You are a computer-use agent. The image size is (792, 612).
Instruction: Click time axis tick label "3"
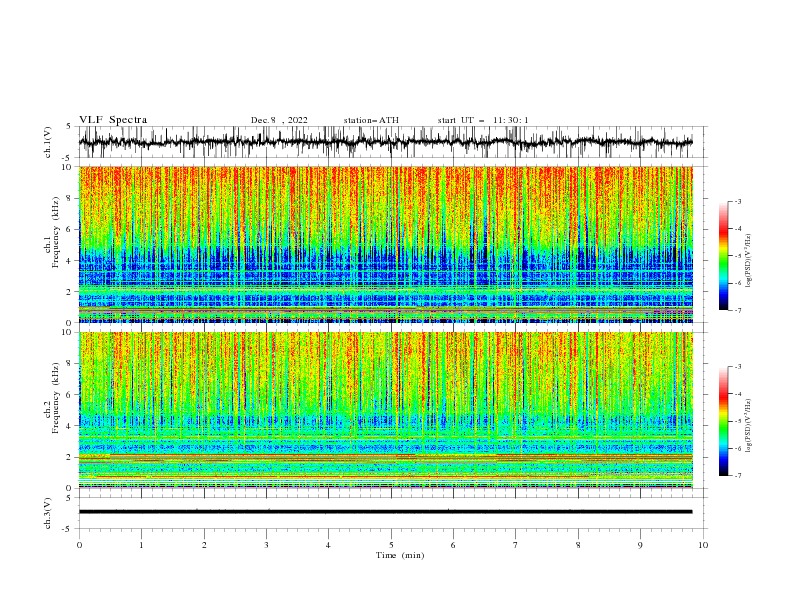(266, 545)
